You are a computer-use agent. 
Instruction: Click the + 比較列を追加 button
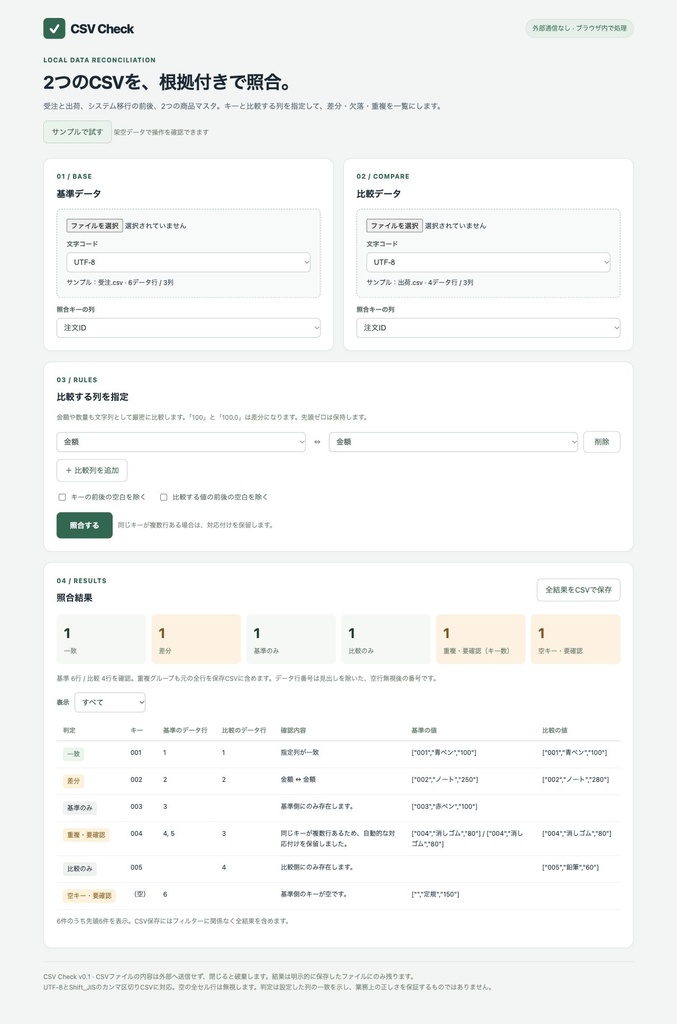92,470
